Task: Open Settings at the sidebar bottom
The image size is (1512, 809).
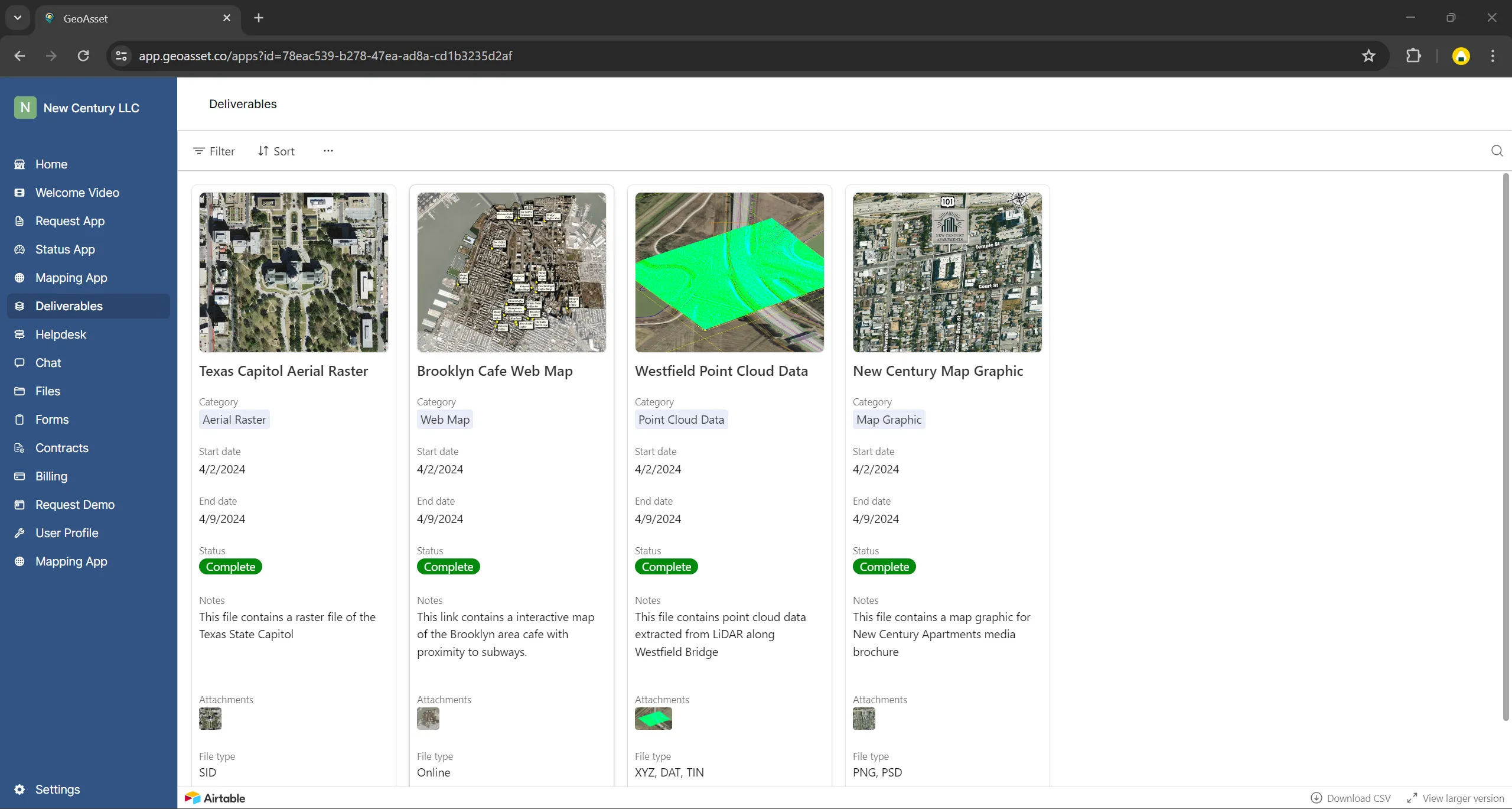Action: point(57,789)
